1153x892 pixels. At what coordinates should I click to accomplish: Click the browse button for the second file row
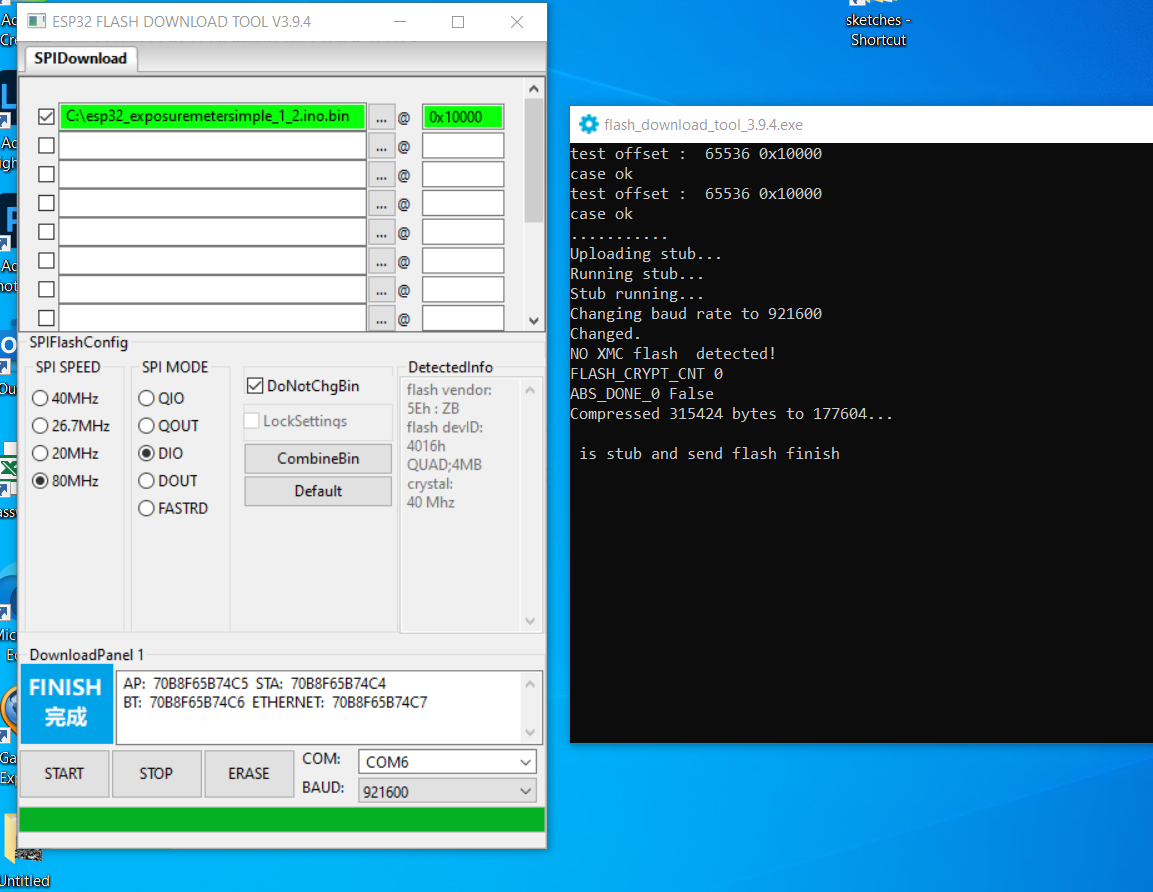(381, 146)
